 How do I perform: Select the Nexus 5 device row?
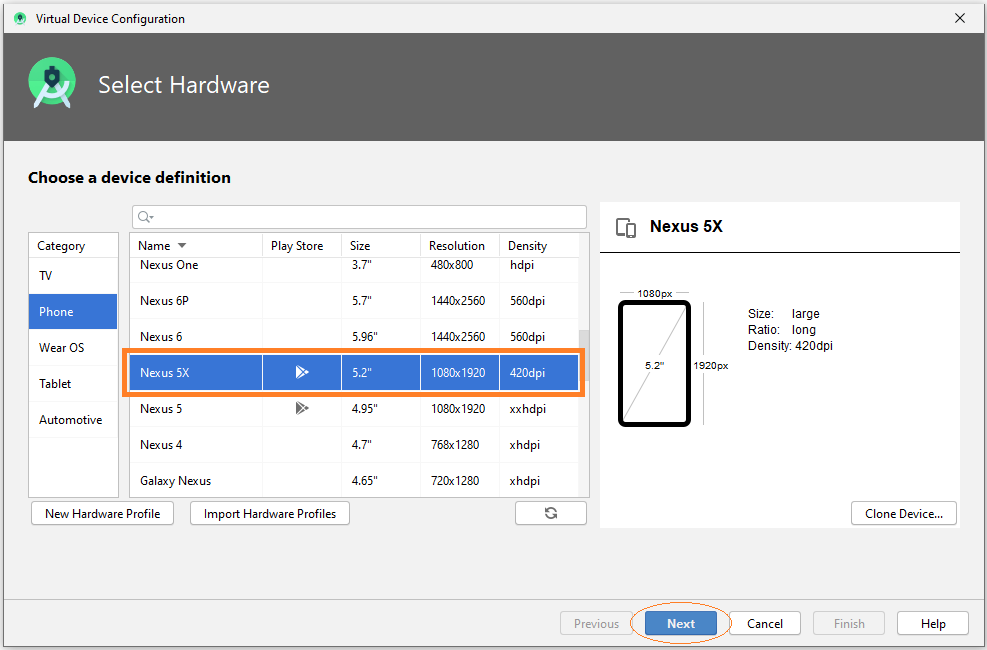tap(354, 408)
